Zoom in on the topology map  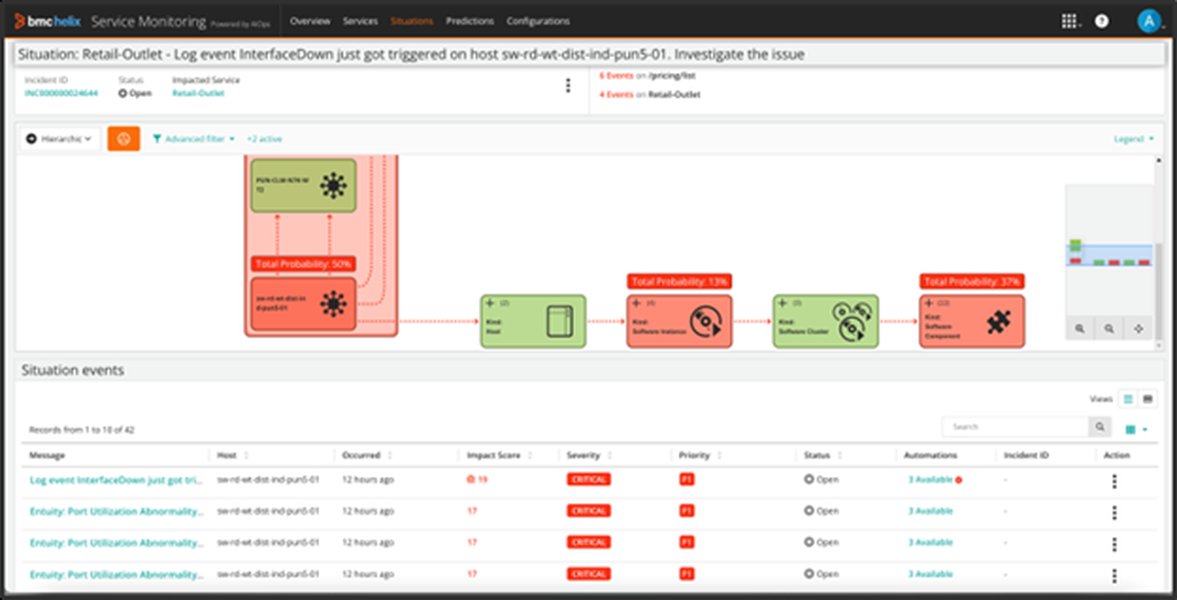(x=1079, y=328)
